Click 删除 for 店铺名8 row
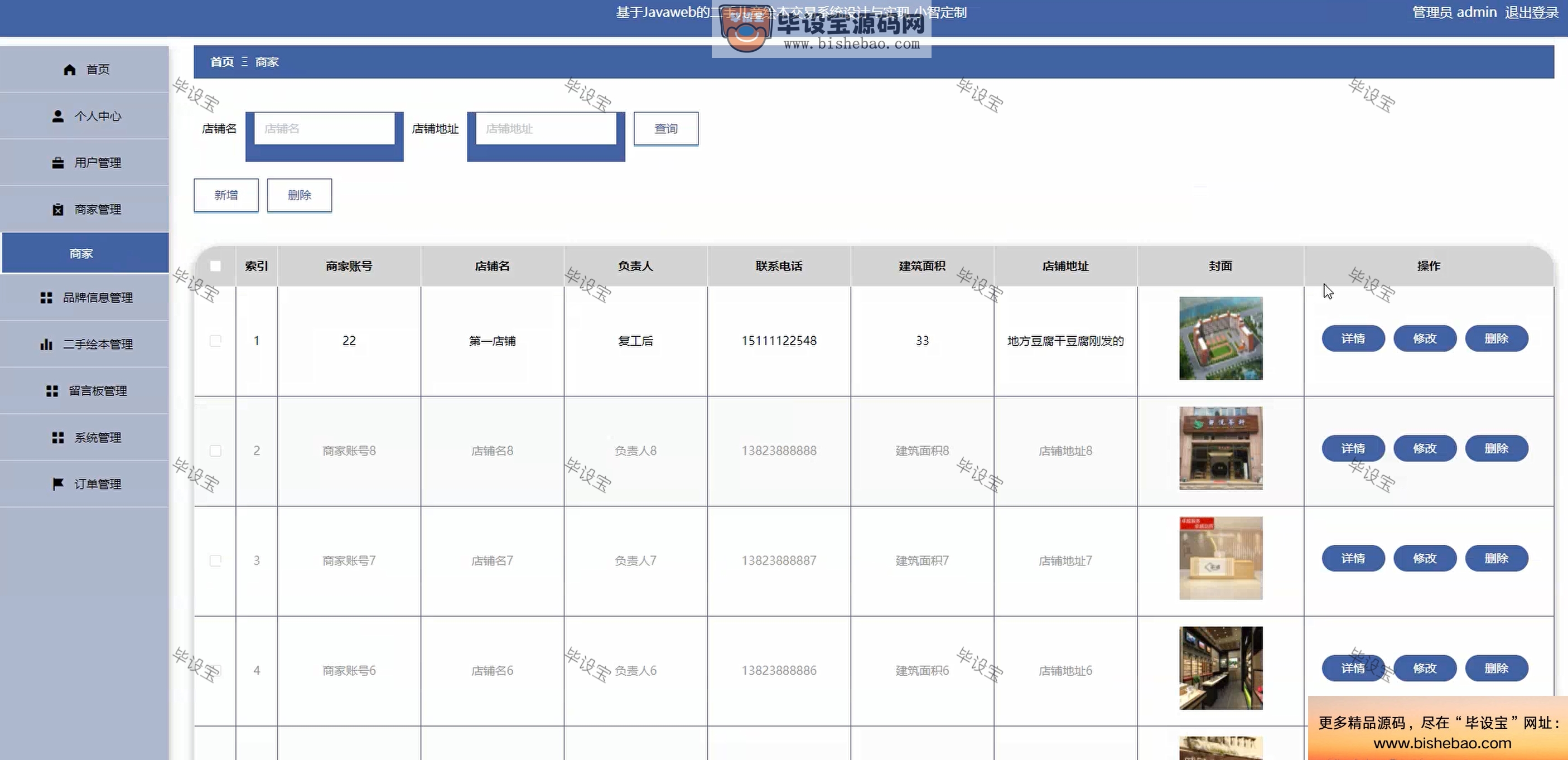Viewport: 1568px width, 760px height. (x=1496, y=448)
